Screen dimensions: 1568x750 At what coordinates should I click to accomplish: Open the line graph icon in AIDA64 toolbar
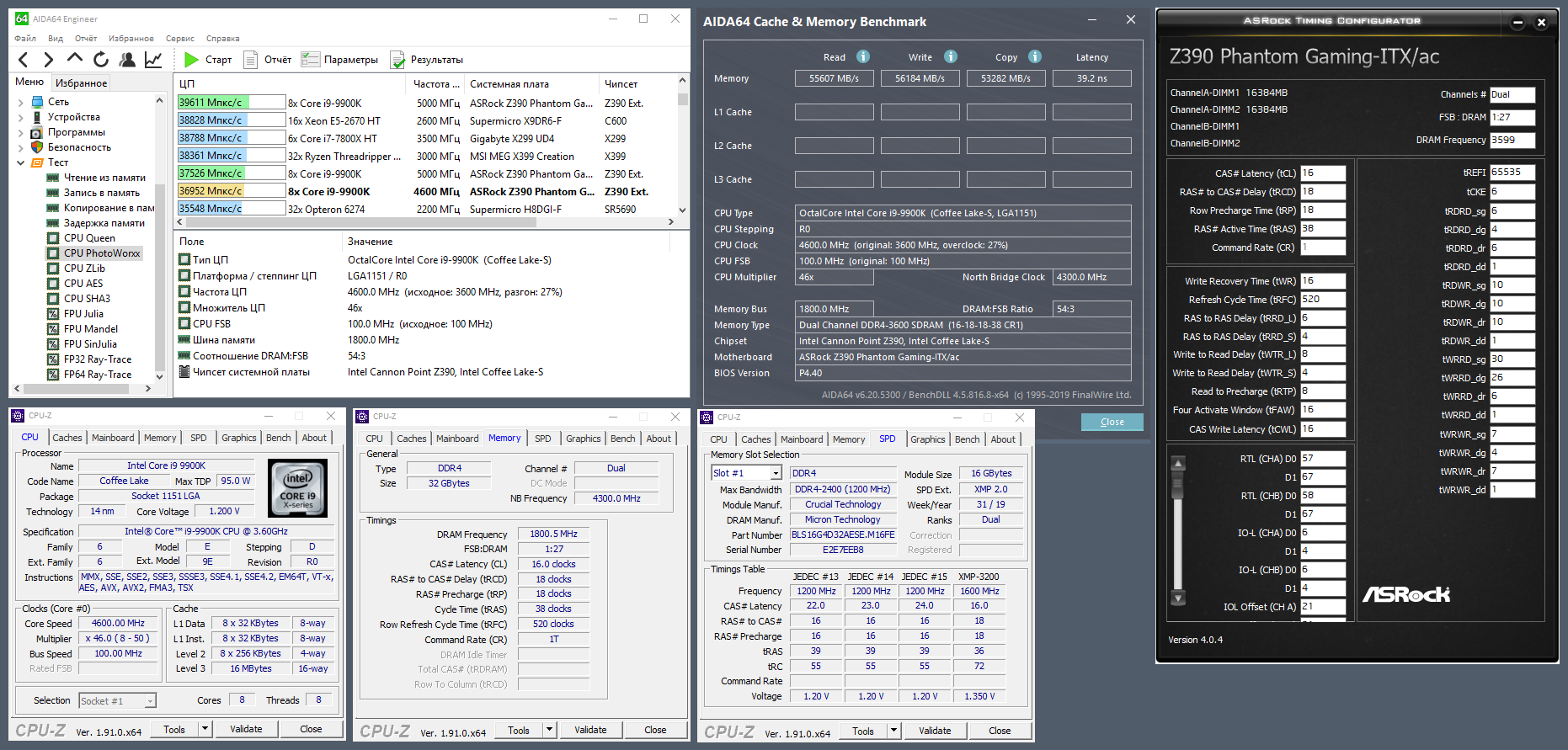153,59
